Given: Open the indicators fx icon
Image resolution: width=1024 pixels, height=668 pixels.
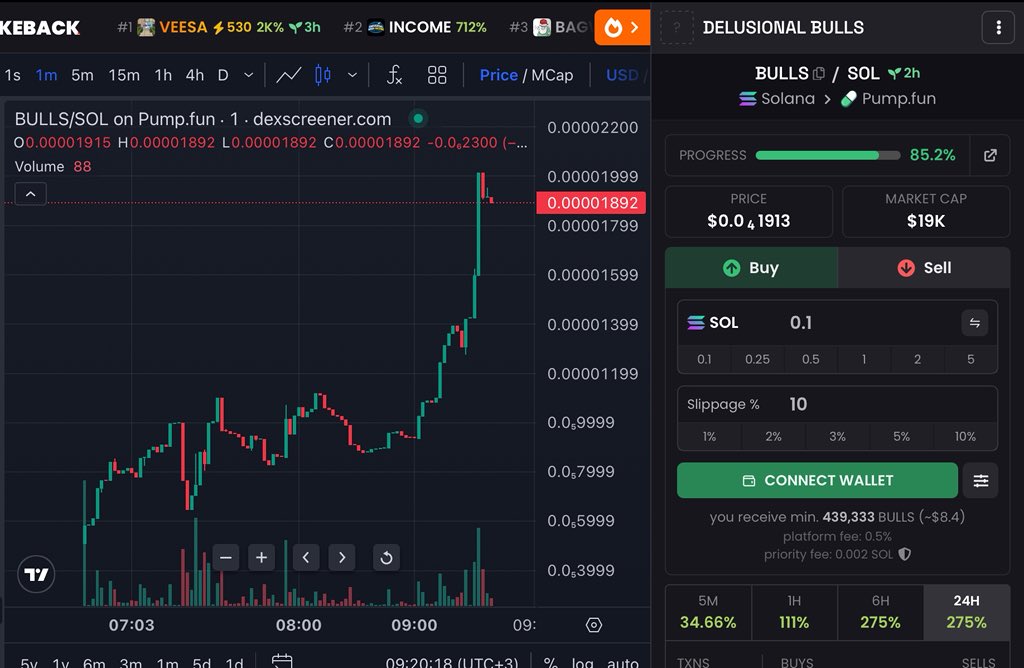Looking at the screenshot, I should pos(394,75).
